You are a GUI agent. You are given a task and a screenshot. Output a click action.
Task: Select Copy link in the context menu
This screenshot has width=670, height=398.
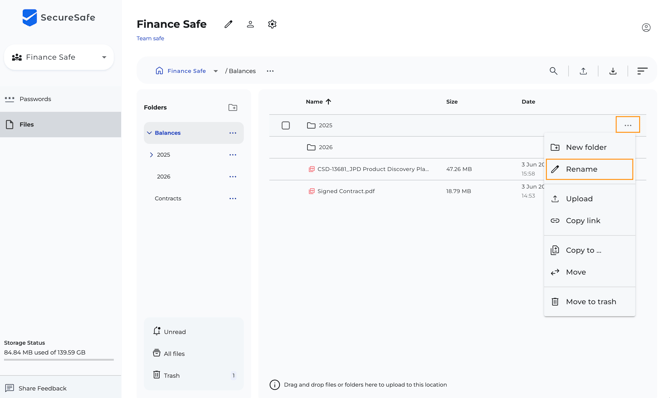pyautogui.click(x=589, y=221)
